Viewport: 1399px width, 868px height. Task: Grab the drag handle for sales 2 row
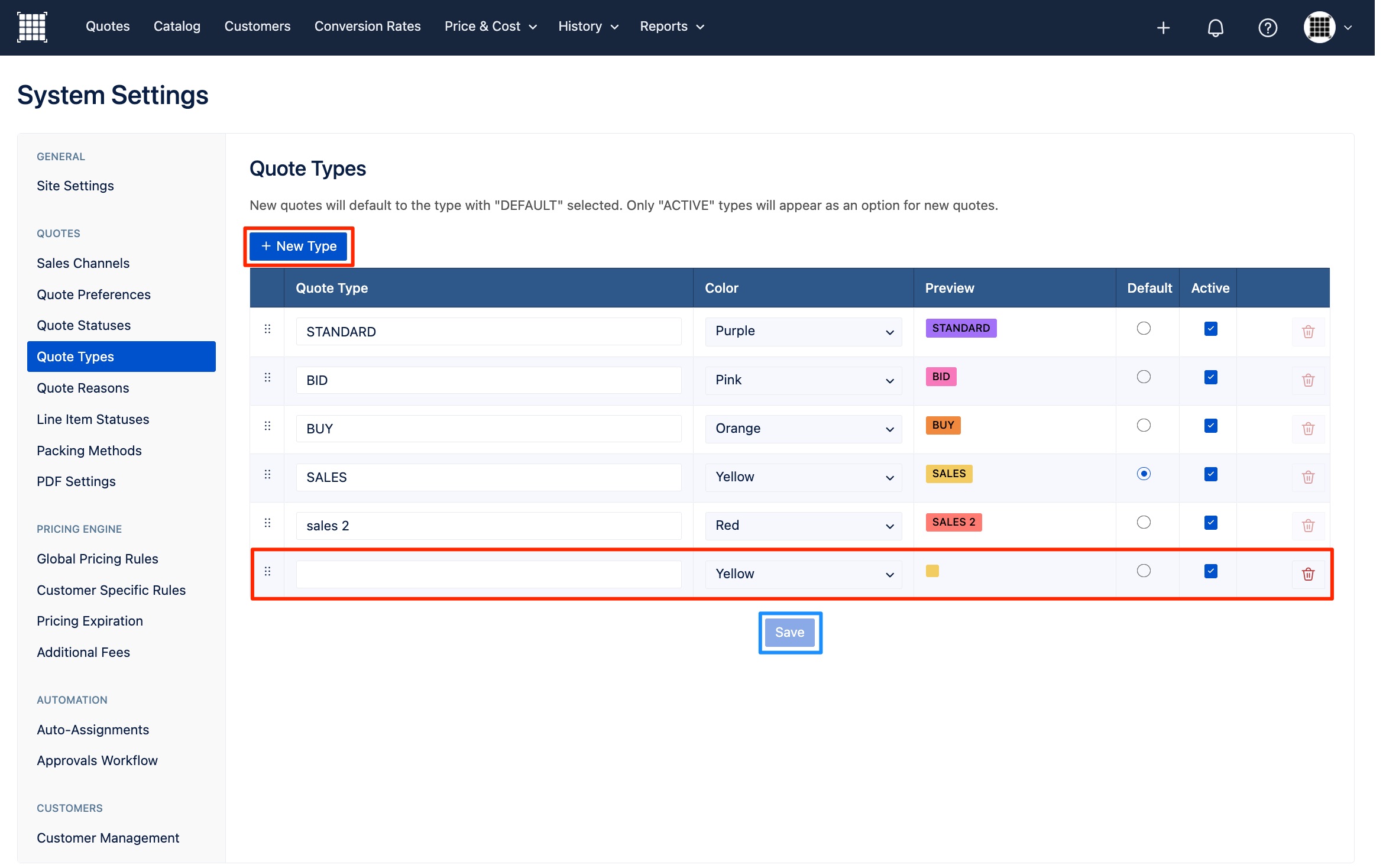267,523
